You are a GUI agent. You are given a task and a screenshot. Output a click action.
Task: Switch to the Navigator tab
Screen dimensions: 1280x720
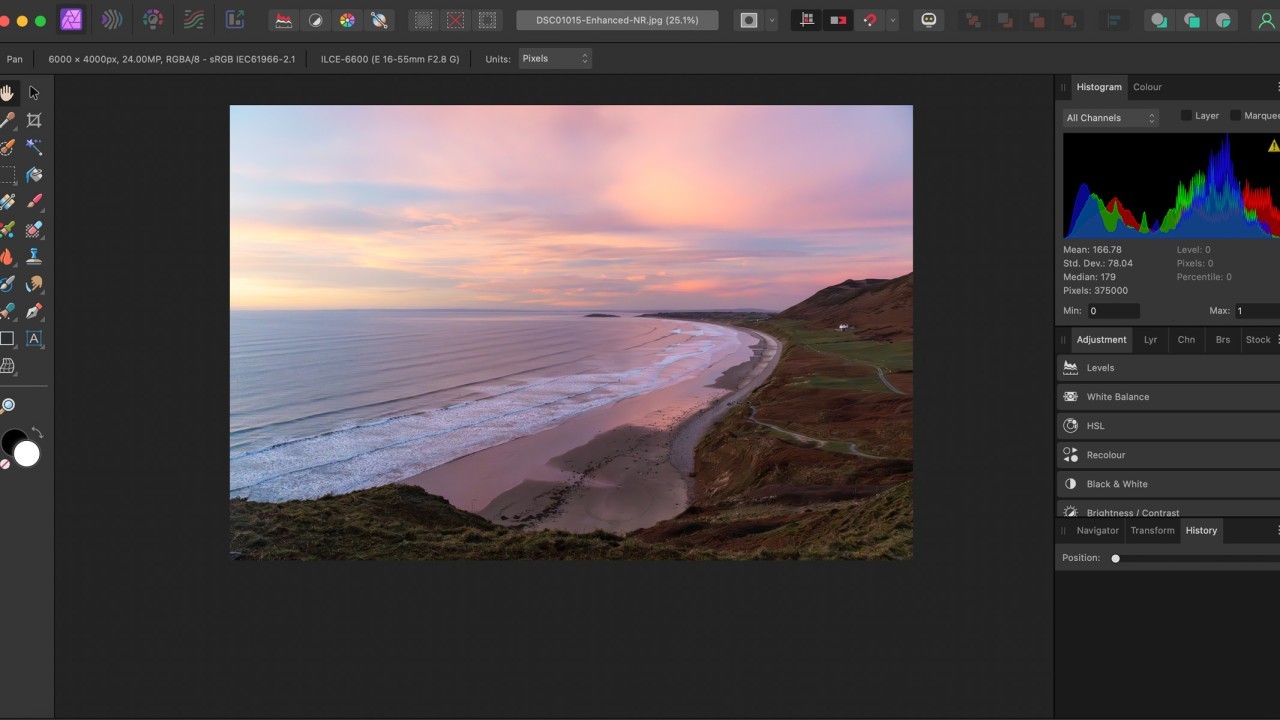[x=1097, y=531]
